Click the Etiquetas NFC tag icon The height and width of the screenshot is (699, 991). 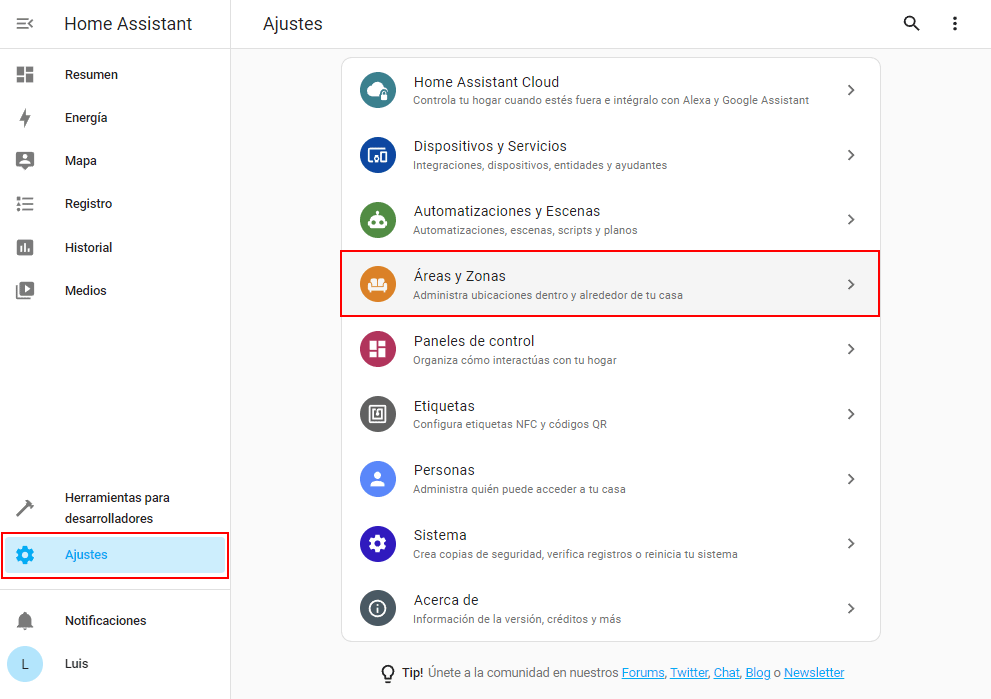[378, 414]
